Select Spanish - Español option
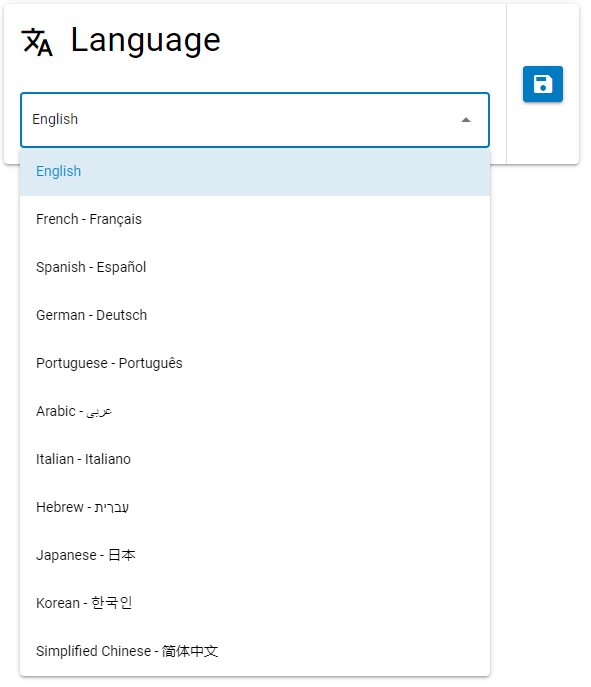Screen dimensions: 591x687 point(255,267)
